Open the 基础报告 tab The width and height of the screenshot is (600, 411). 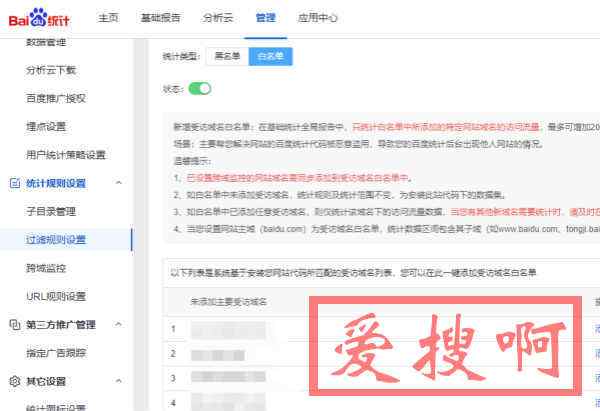[161, 18]
